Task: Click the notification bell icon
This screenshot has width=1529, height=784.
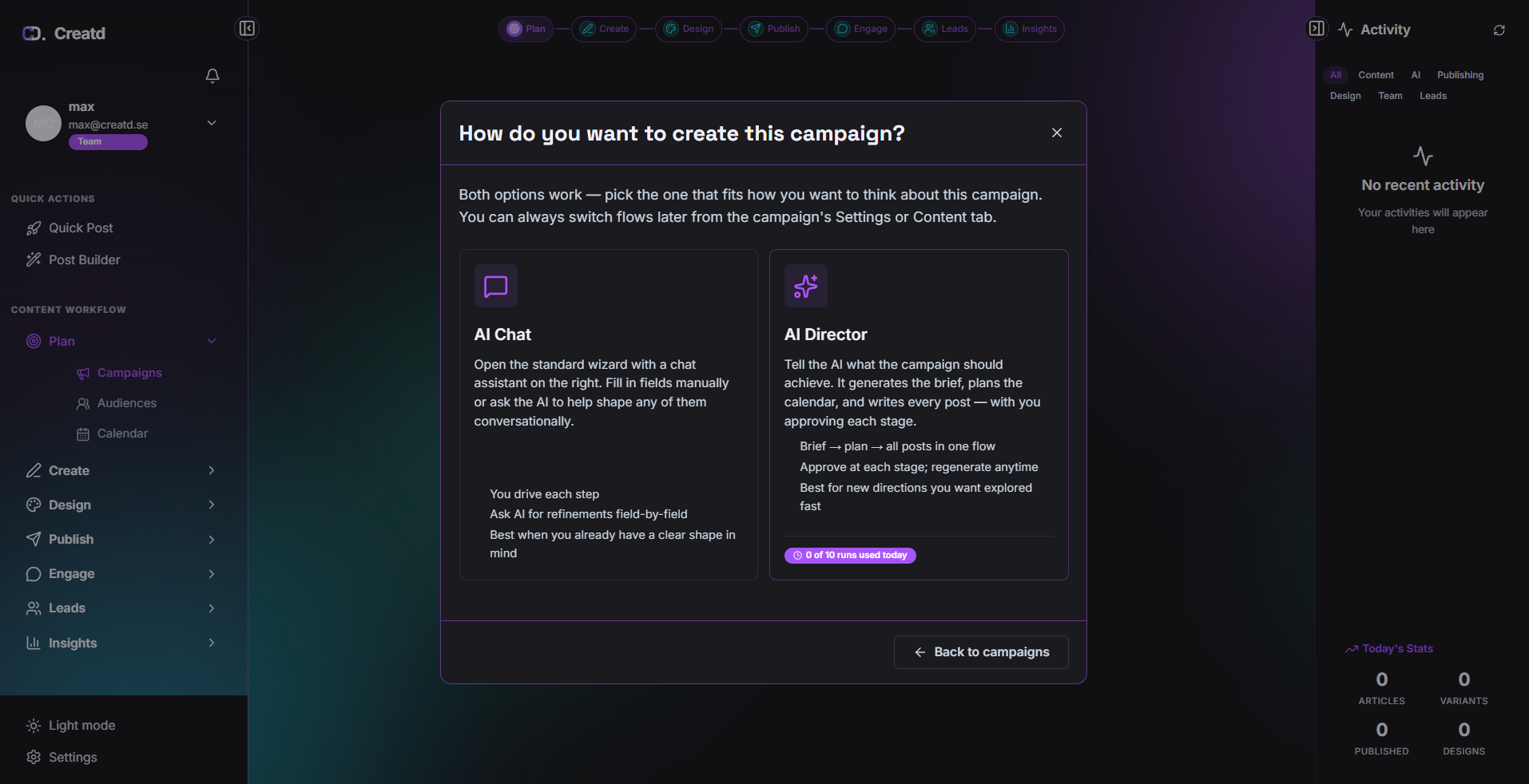Action: click(x=212, y=76)
